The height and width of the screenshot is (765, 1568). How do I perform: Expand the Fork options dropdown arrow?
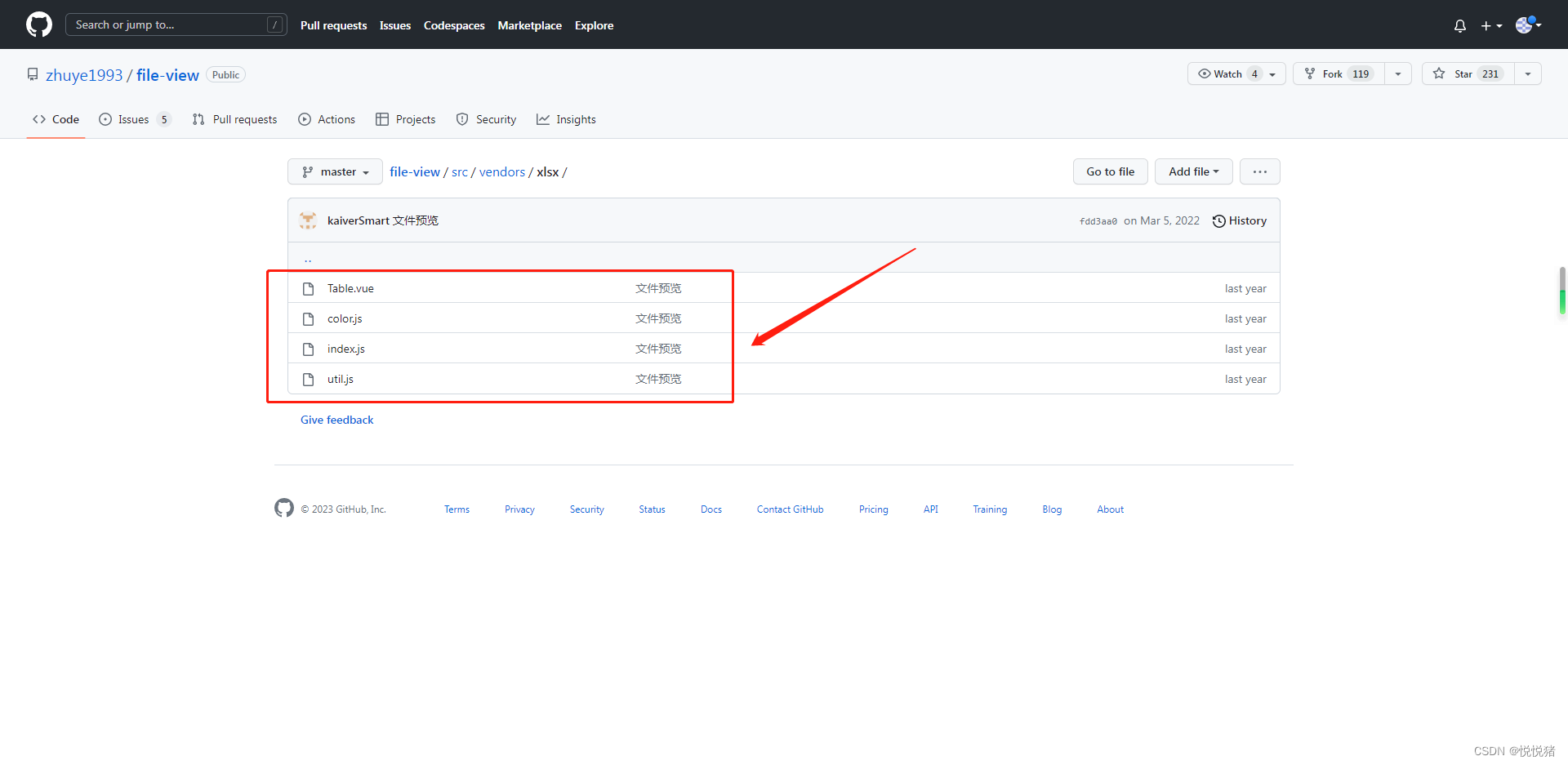coord(1398,73)
